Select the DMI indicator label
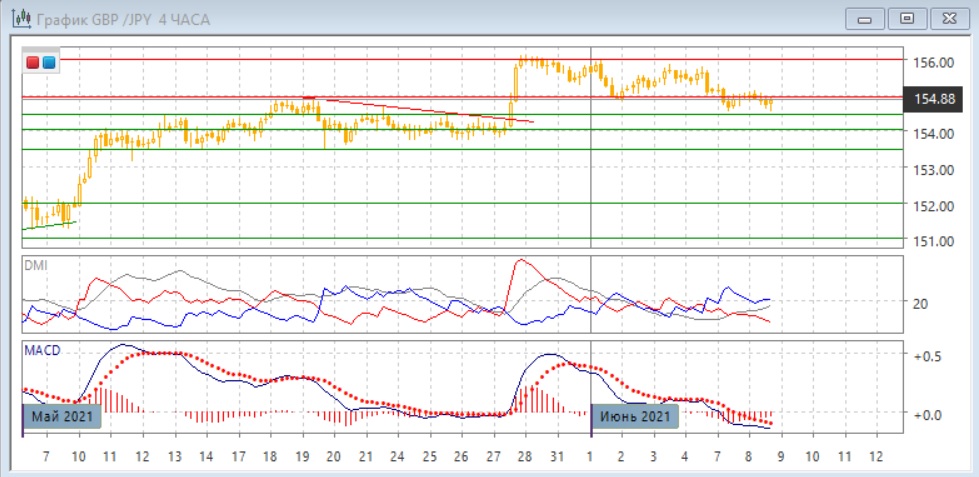Image resolution: width=979 pixels, height=477 pixels. 34,265
